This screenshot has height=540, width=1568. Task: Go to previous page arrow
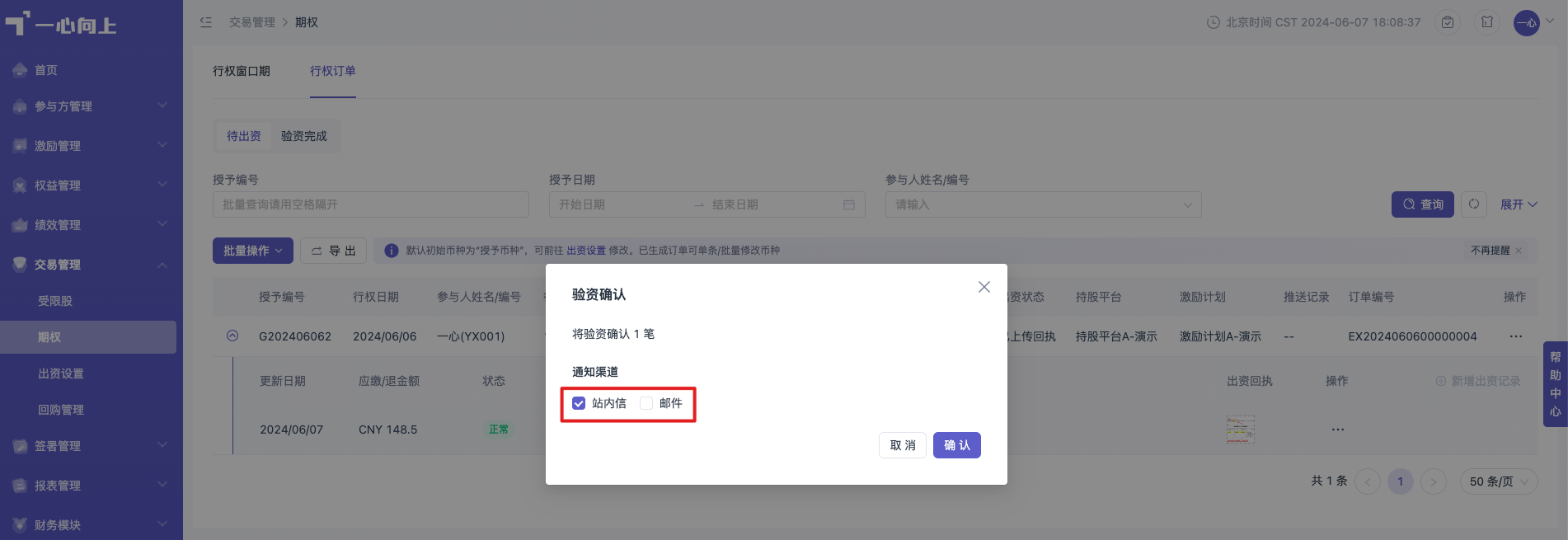[1368, 481]
